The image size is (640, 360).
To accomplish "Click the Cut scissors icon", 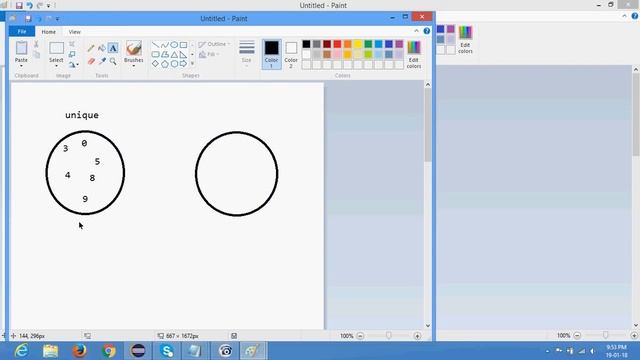I will [36, 44].
